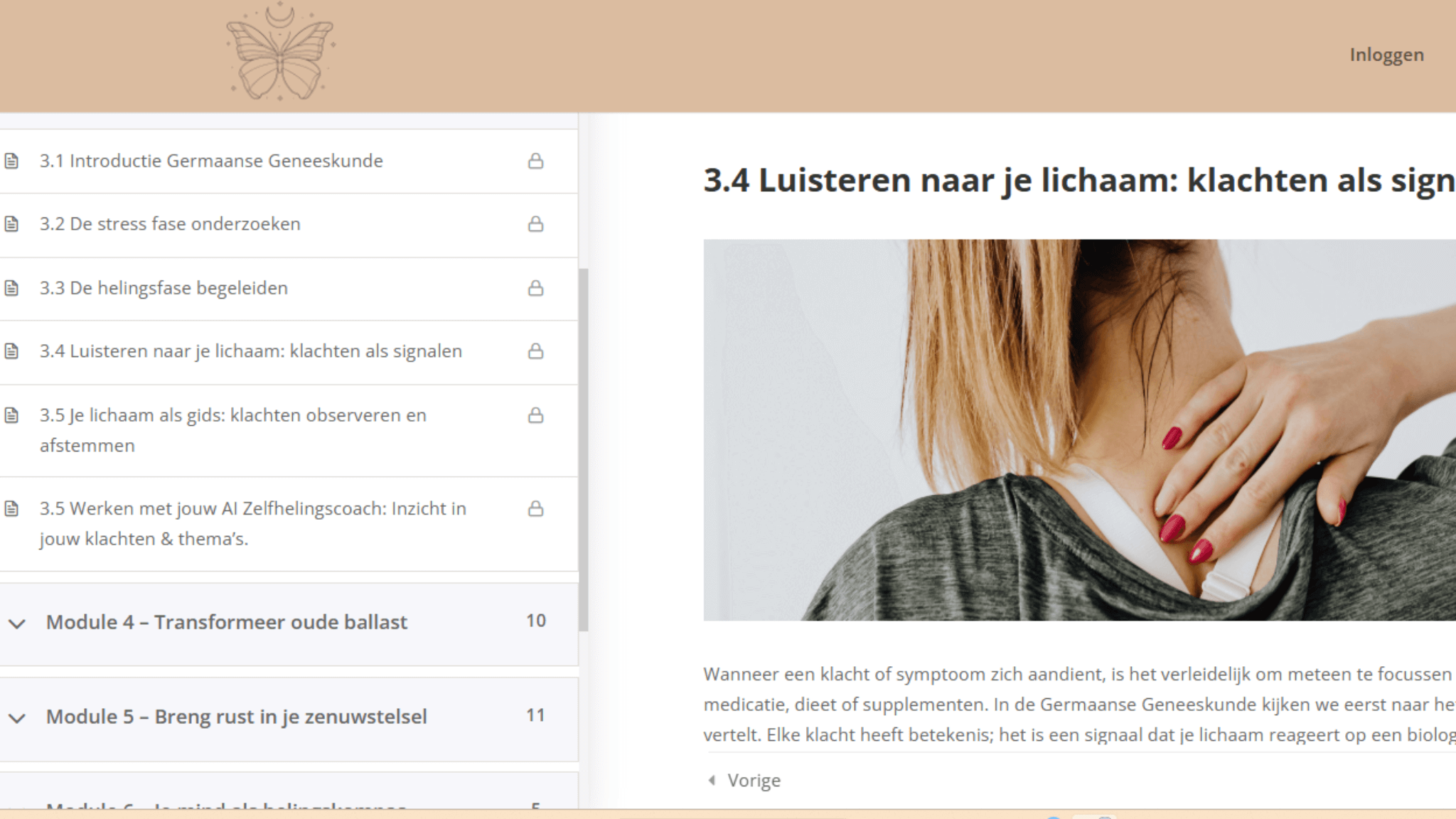This screenshot has height=819, width=1456.
Task: Click lock icon for lesson 3.4 Luisteren
Action: click(x=535, y=351)
